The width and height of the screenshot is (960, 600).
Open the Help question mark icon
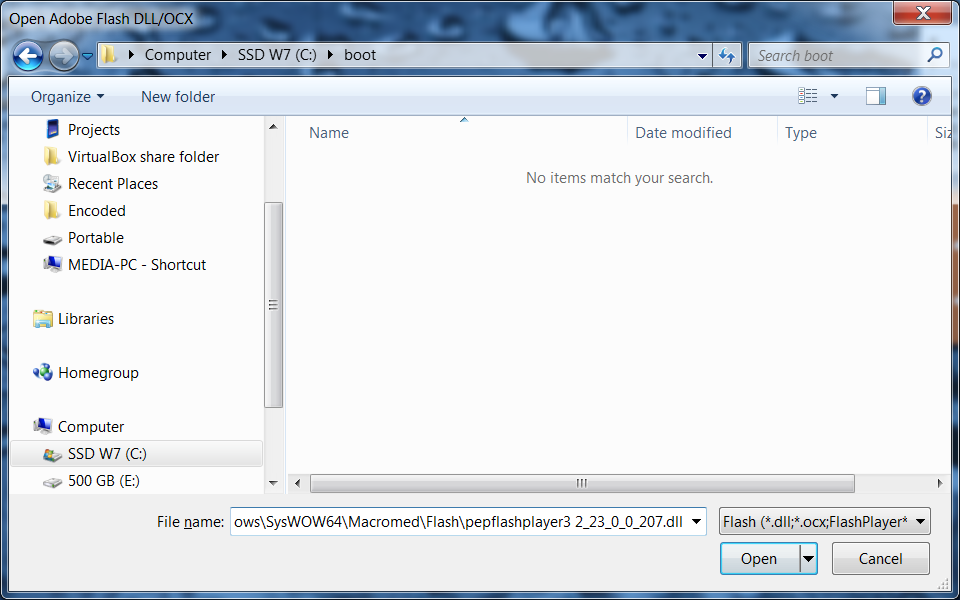pyautogui.click(x=921, y=96)
